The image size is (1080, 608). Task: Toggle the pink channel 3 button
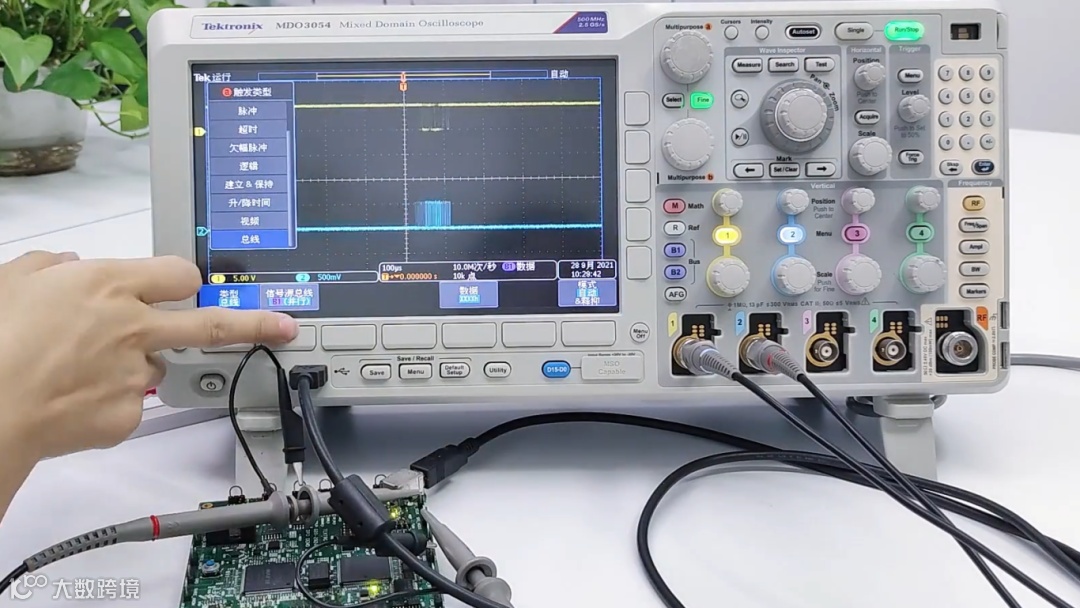point(857,234)
